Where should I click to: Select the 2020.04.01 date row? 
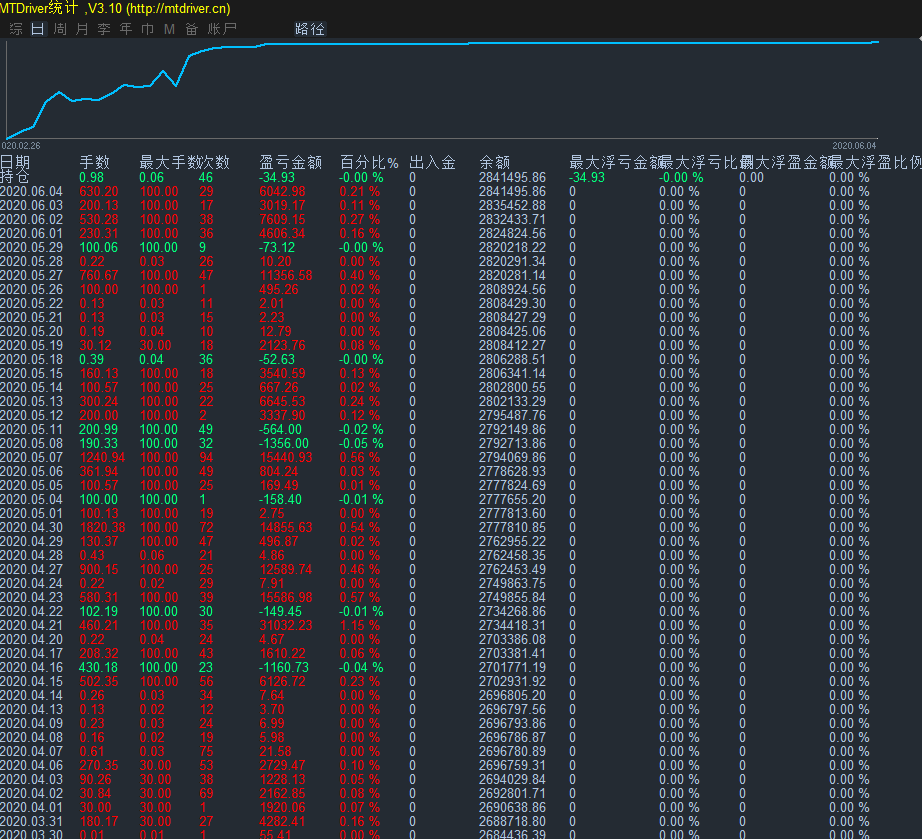click(31, 807)
